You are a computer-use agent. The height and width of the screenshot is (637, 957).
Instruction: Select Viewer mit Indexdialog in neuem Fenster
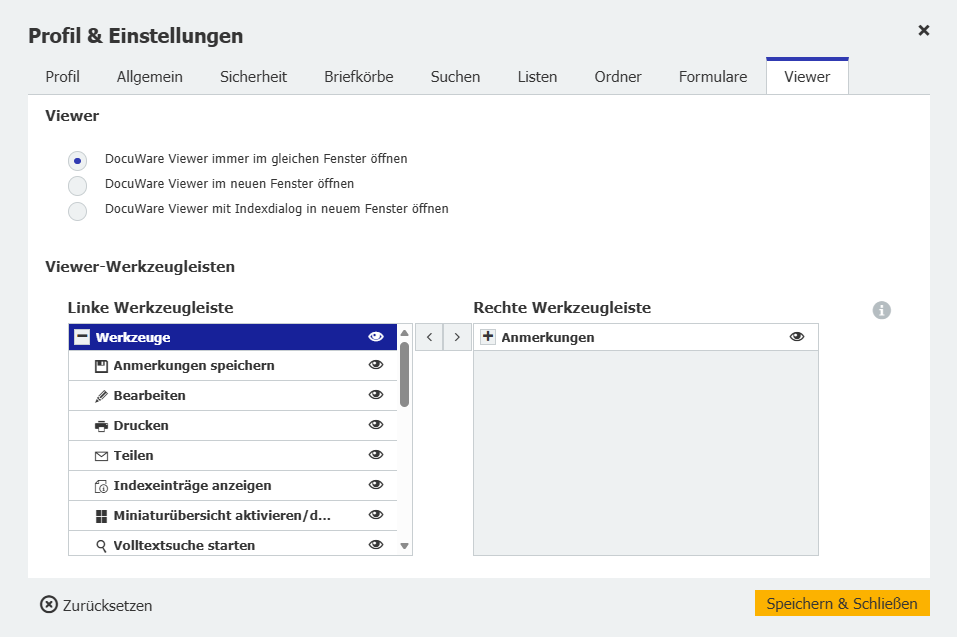tap(77, 210)
